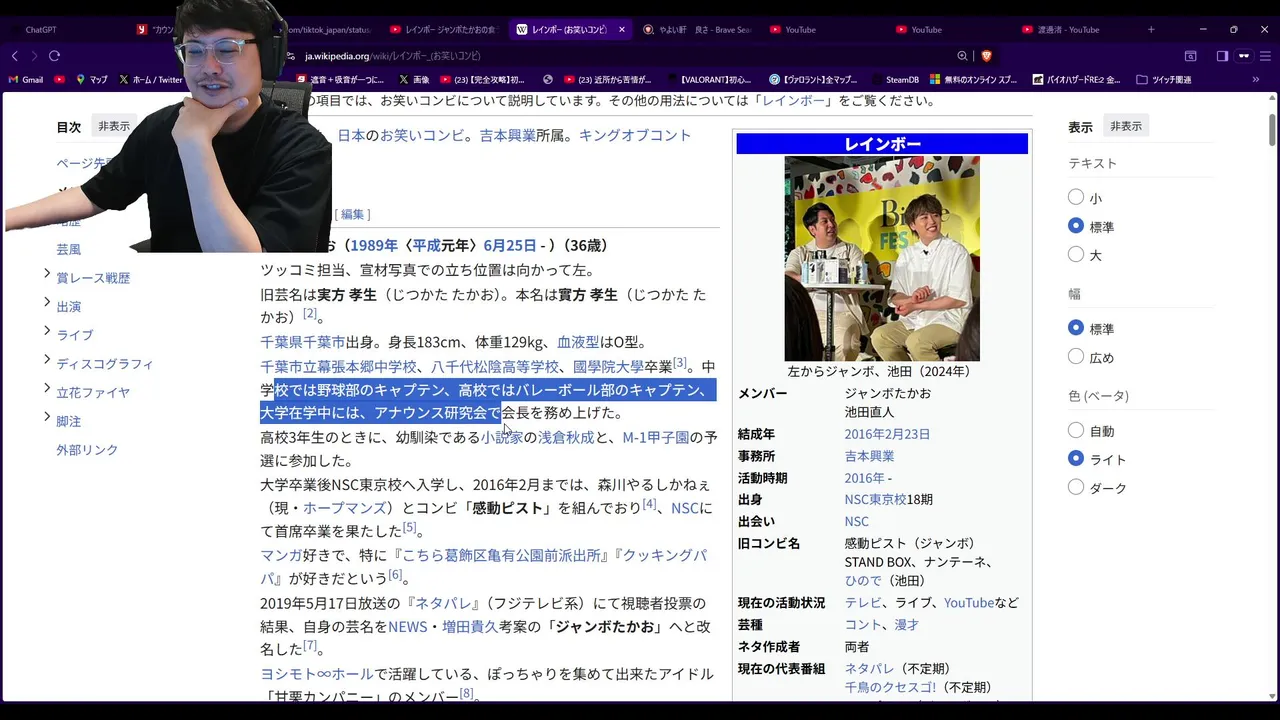
Task: Open the SteamDB bookmark
Action: [894, 79]
